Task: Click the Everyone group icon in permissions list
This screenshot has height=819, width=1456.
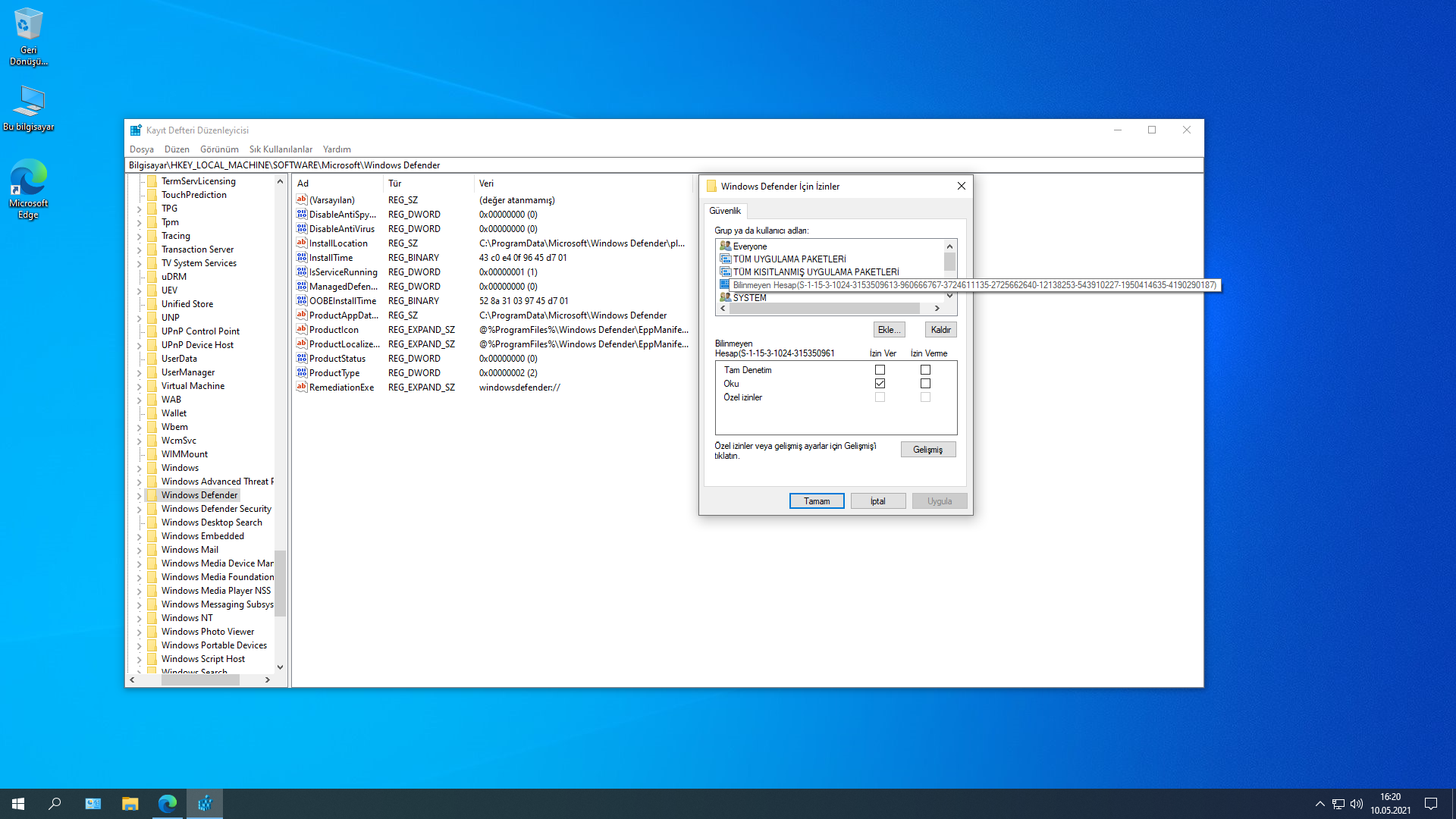Action: [x=725, y=246]
